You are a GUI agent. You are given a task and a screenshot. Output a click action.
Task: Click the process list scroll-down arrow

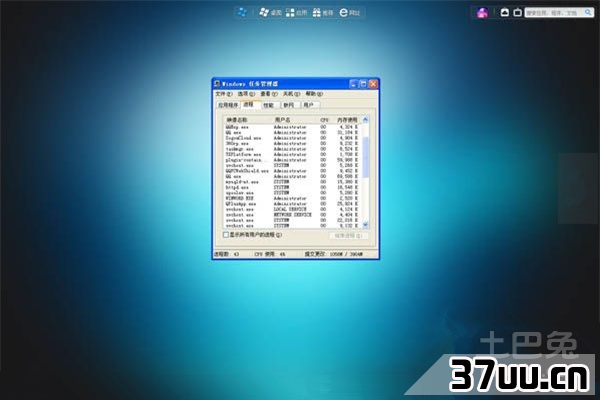coord(365,225)
